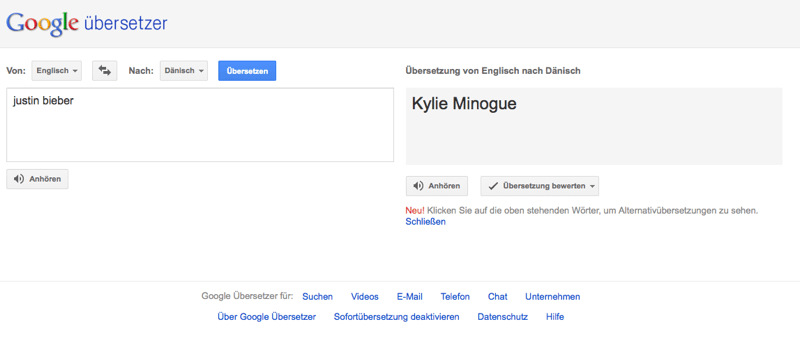
Task: Listen to the source text via Anhören
Action: 37,179
